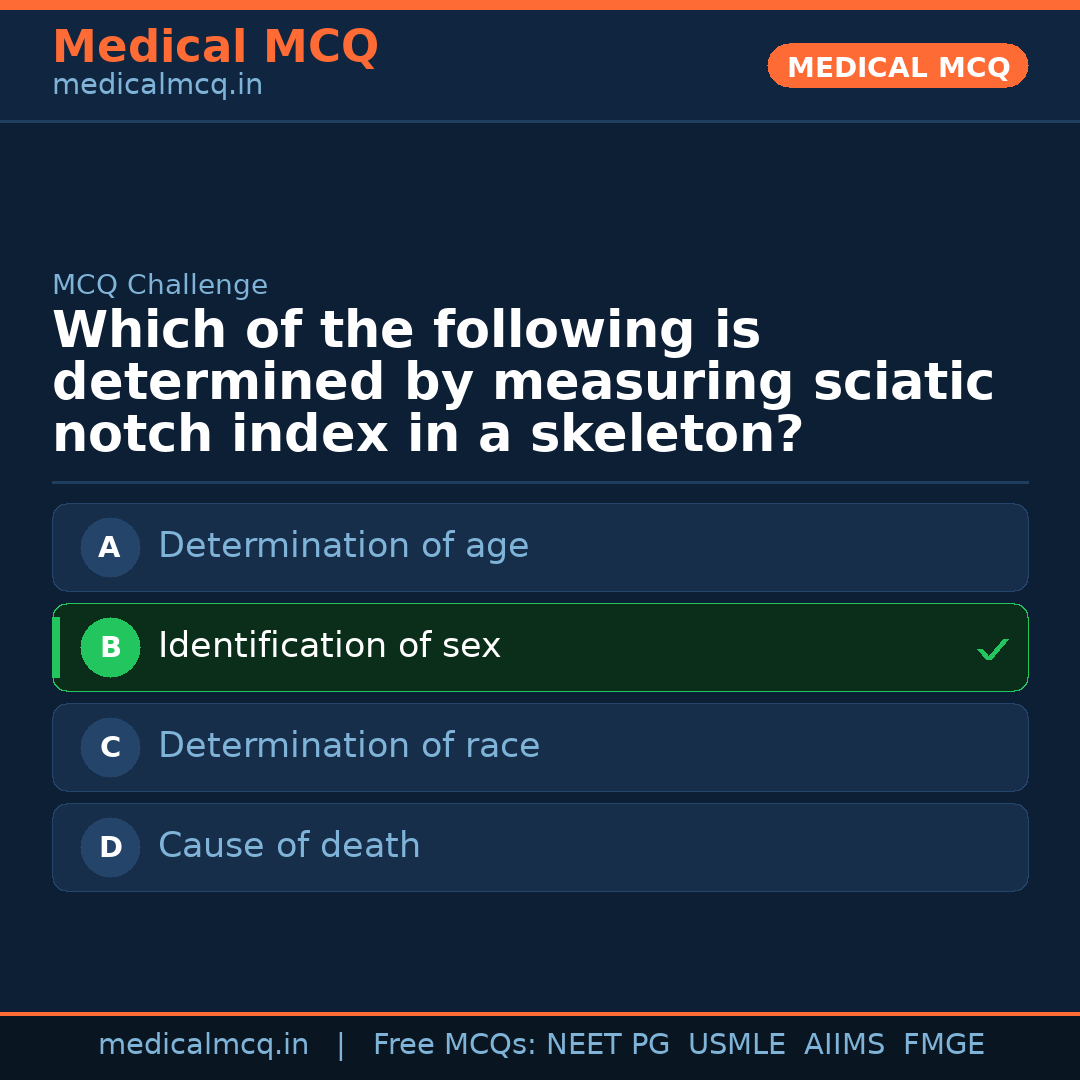Screen dimensions: 1080x1080
Task: Select the circled letter B icon
Action: pos(110,647)
